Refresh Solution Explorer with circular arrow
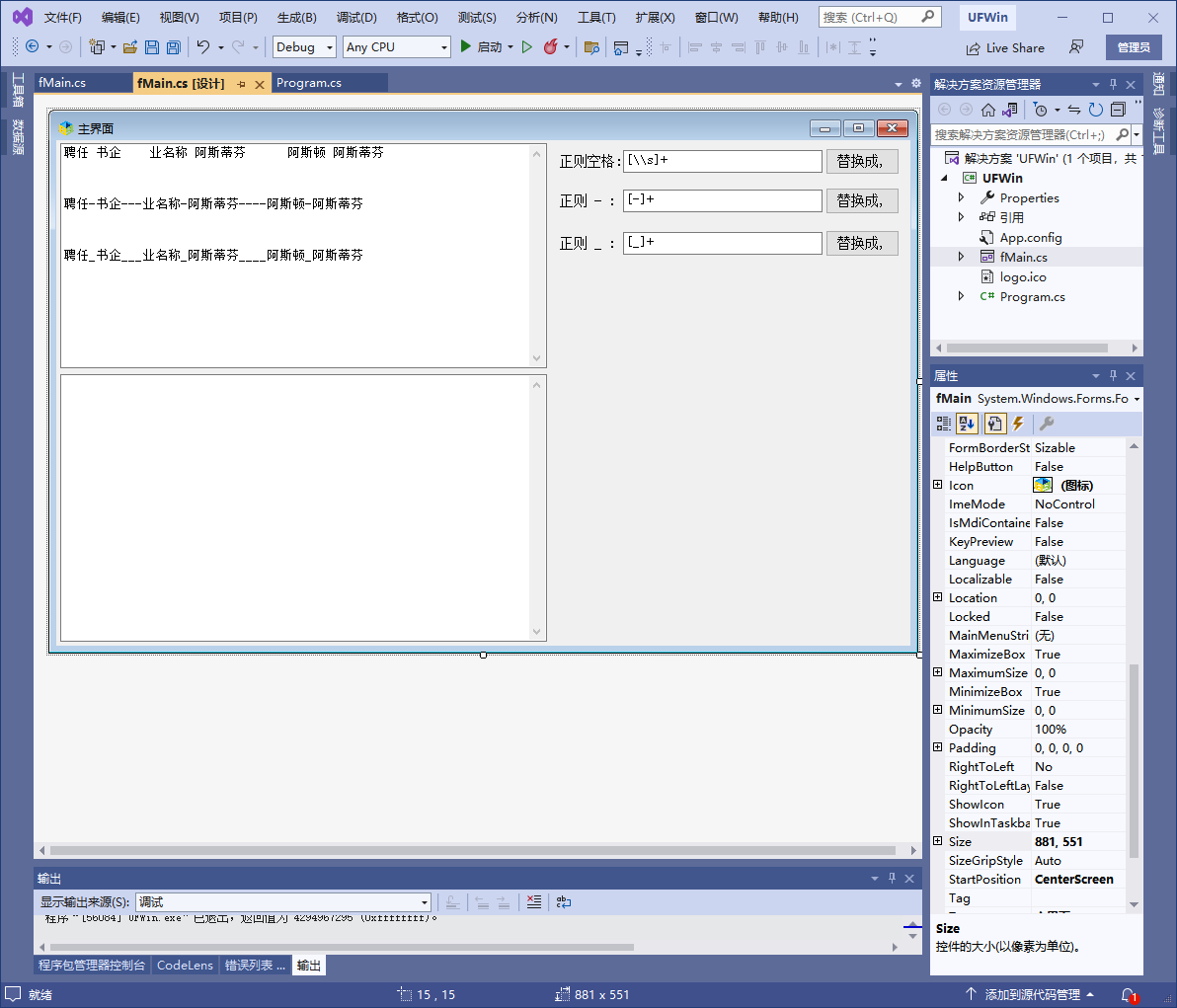1177x1008 pixels. 1096,110
